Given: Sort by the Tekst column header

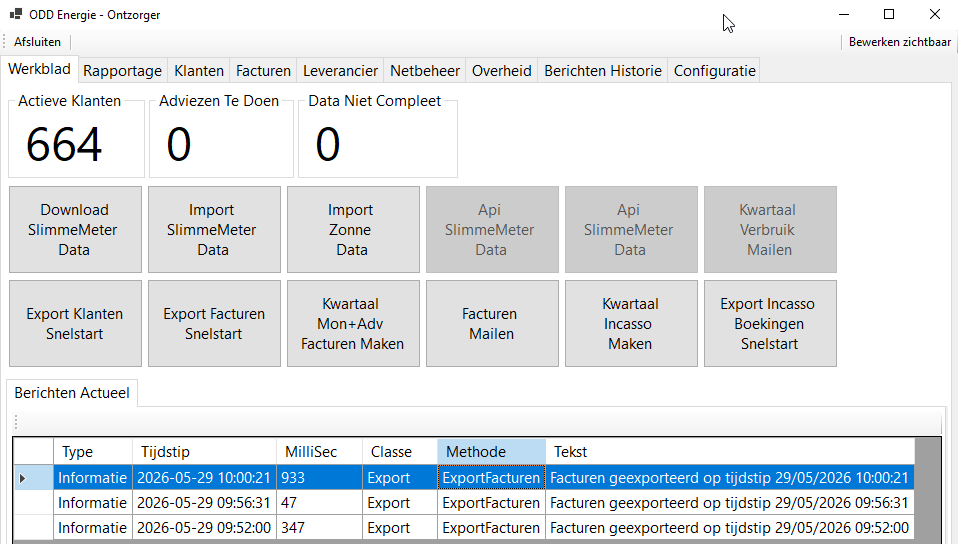Looking at the screenshot, I should 730,452.
